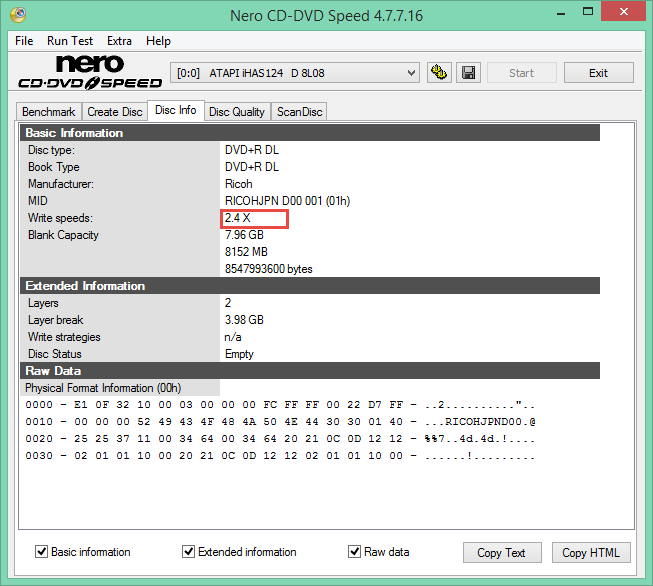Toggle the Raw data checkbox

pyautogui.click(x=354, y=552)
